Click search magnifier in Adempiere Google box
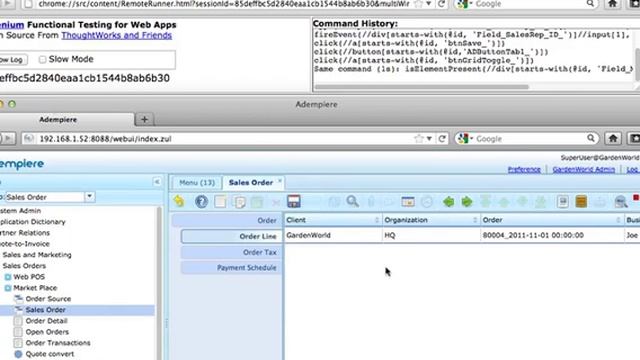Image resolution: width=640 pixels, height=360 pixels. pyautogui.click(x=591, y=138)
